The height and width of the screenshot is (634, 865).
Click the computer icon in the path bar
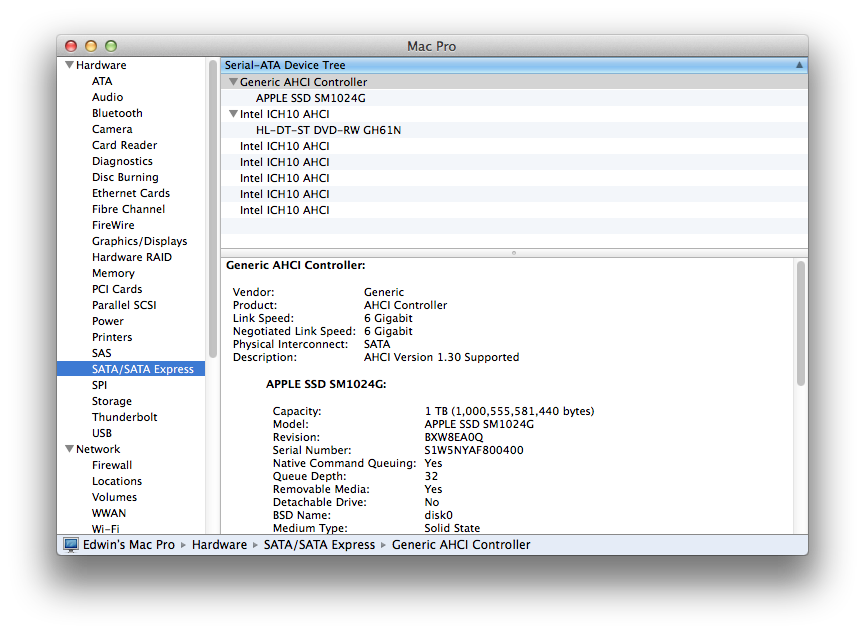pyautogui.click(x=71, y=545)
